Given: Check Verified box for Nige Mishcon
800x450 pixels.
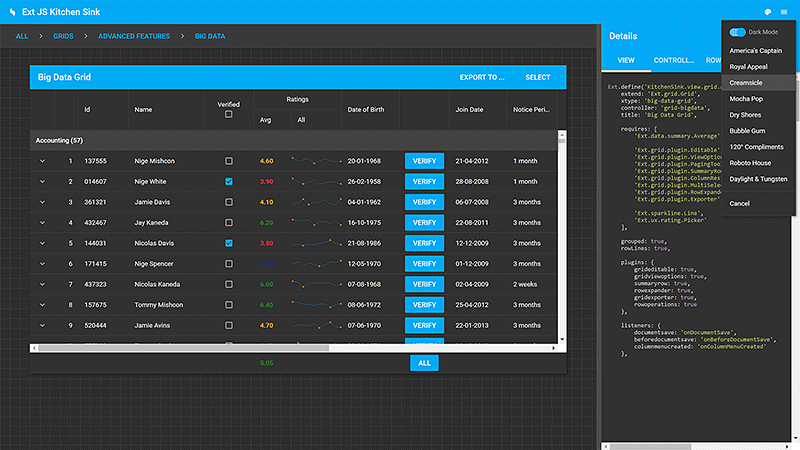Looking at the screenshot, I should pos(229,160).
